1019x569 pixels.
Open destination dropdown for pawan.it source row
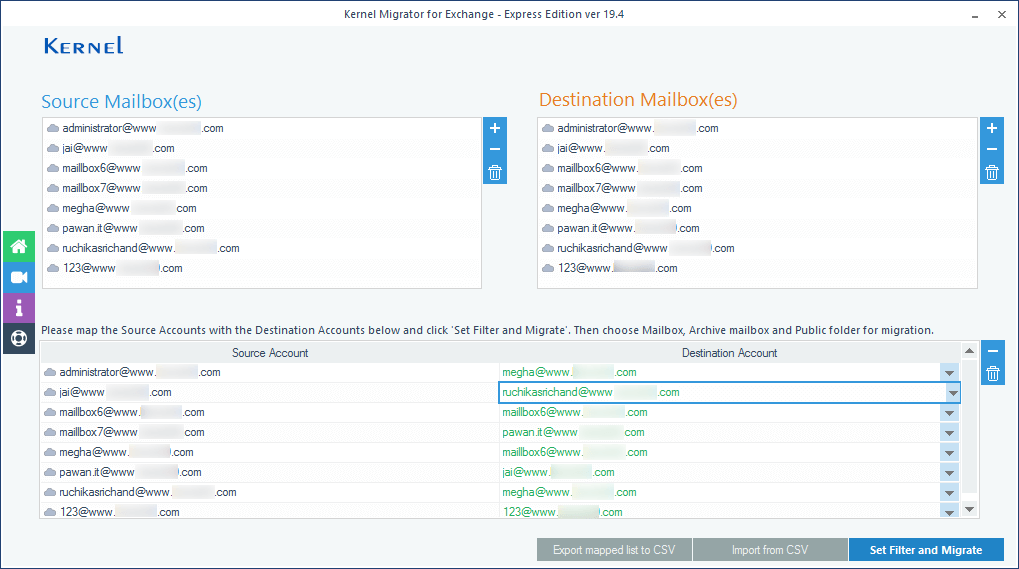(x=949, y=473)
